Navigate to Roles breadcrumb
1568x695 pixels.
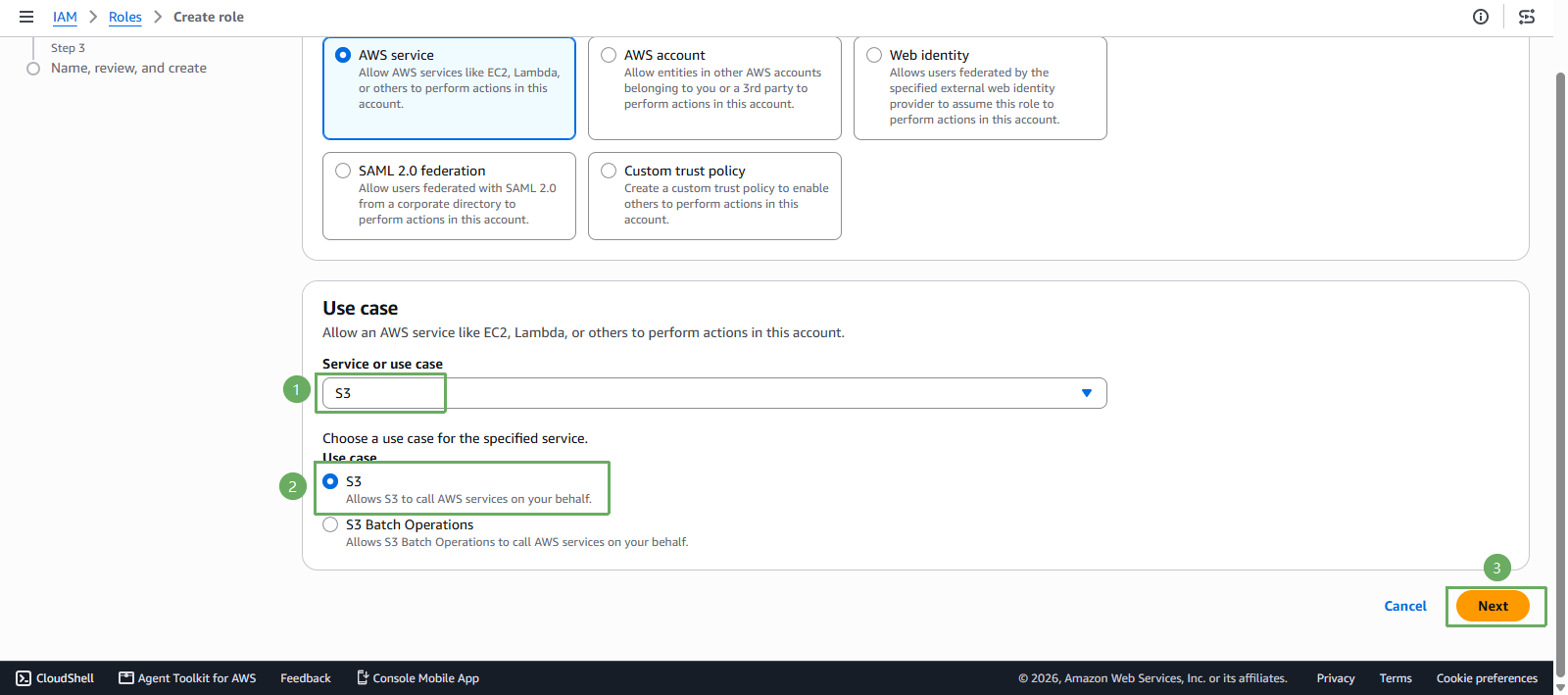pos(125,17)
